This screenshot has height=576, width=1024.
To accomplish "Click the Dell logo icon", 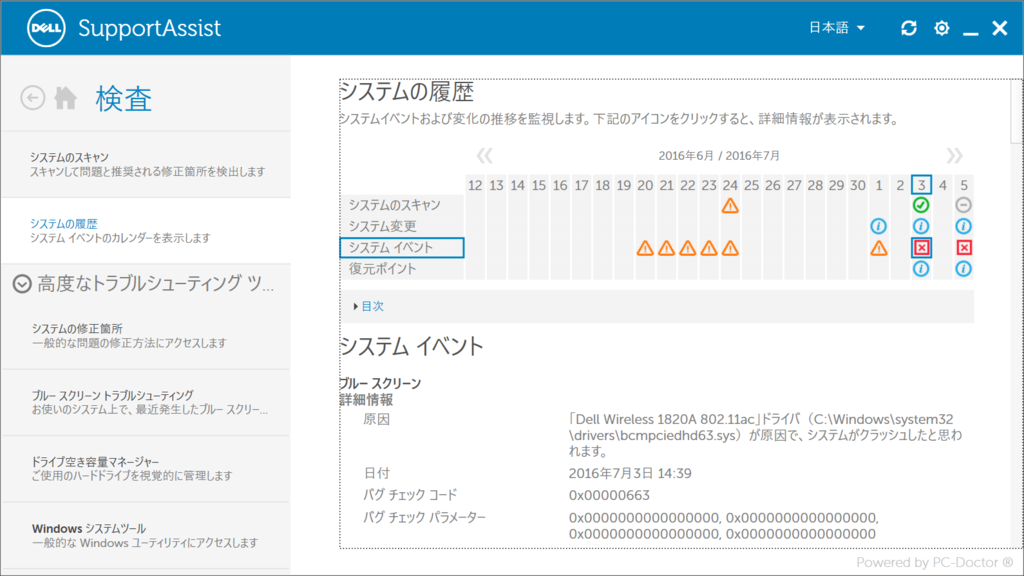I will pos(46,28).
